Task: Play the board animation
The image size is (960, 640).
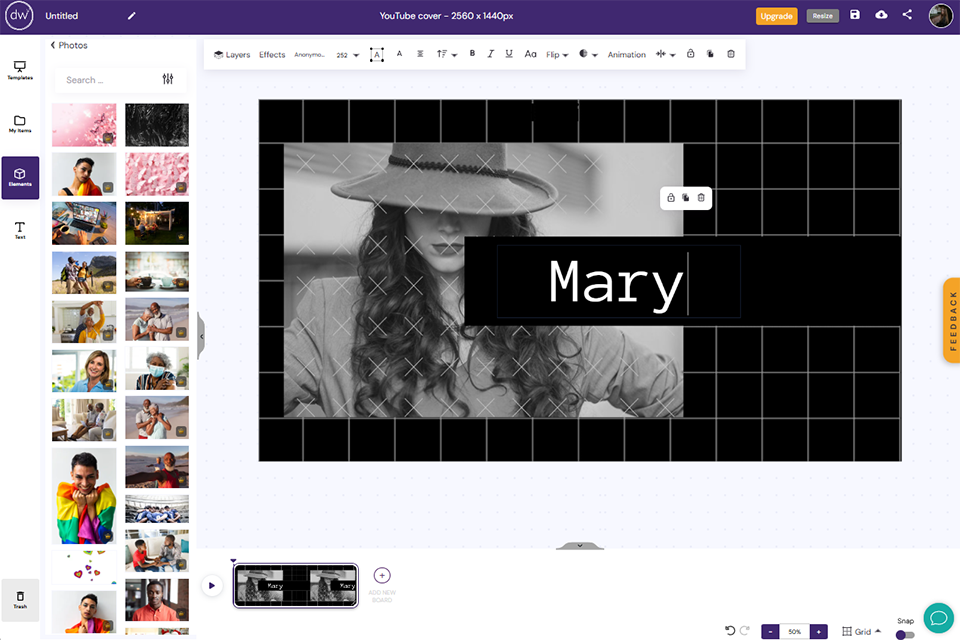Action: coord(212,585)
